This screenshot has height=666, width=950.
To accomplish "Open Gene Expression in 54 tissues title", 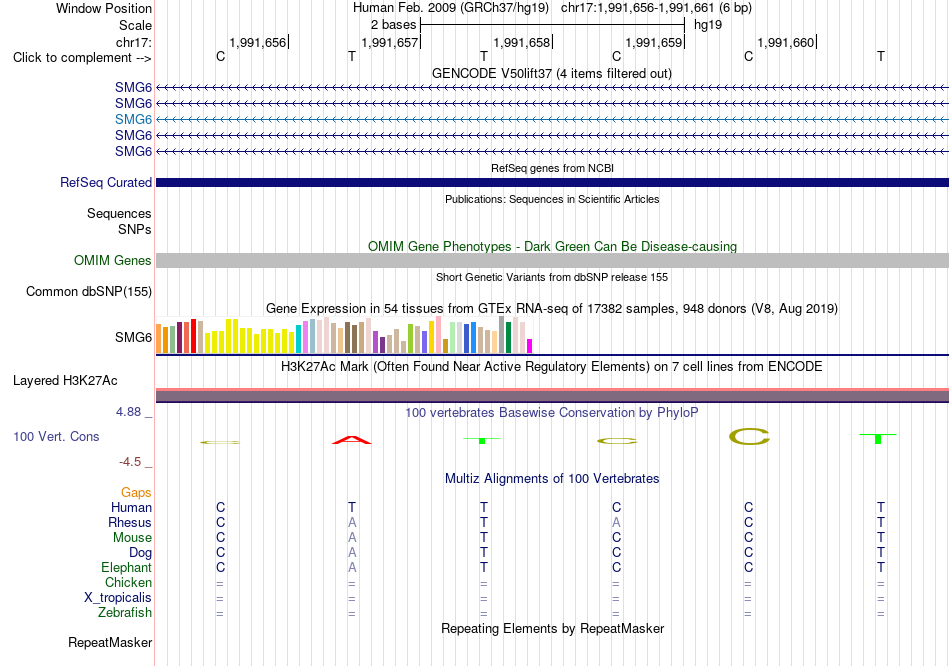I will 552,308.
